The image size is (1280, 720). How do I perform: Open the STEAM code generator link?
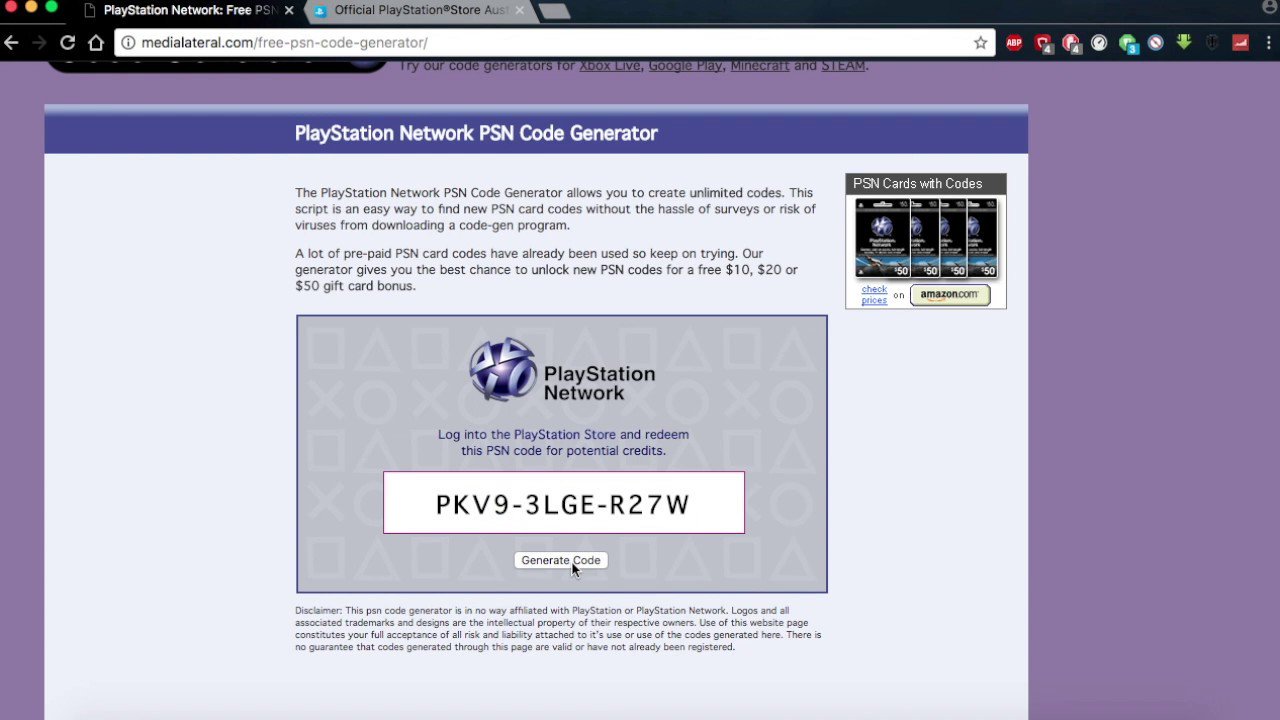pos(843,65)
